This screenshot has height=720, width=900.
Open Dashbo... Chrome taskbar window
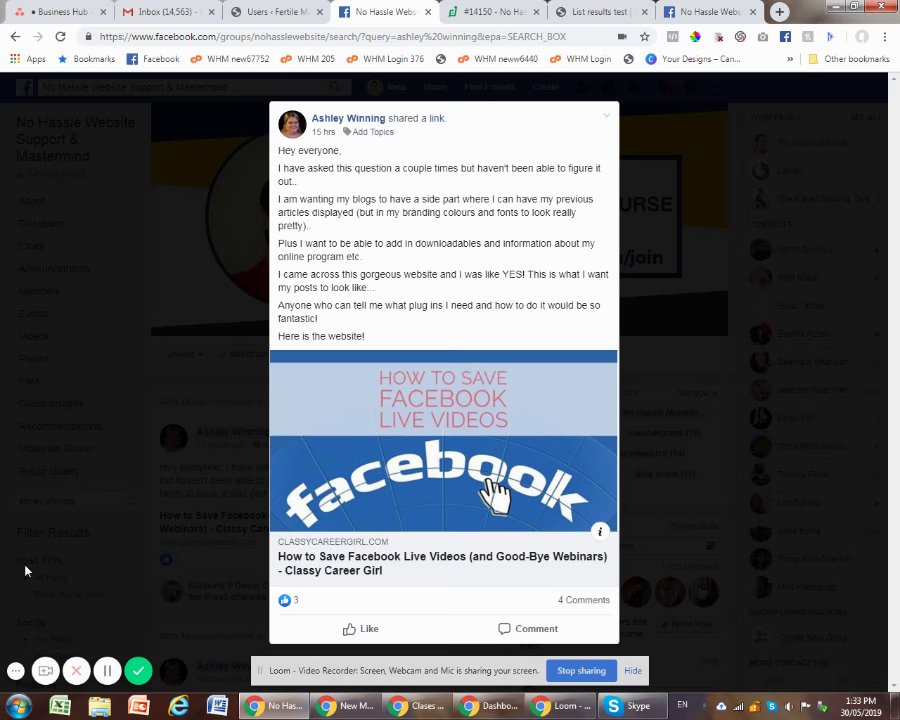(x=489, y=706)
